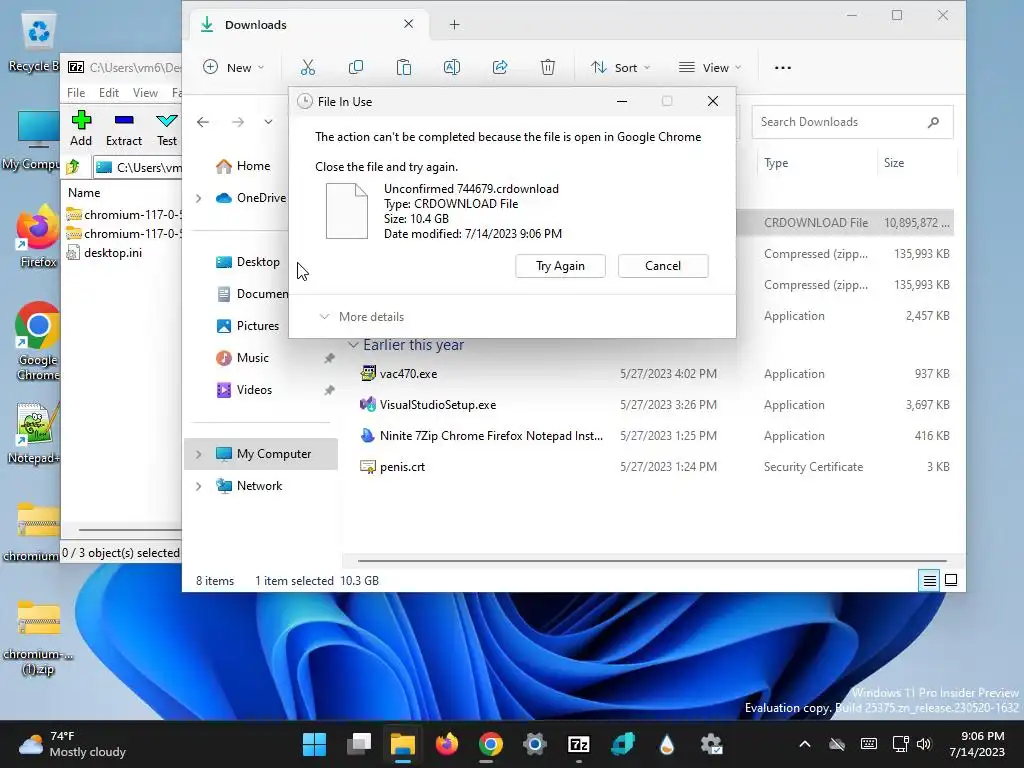Click the search magnifier icon in Search Downloads

click(x=933, y=122)
